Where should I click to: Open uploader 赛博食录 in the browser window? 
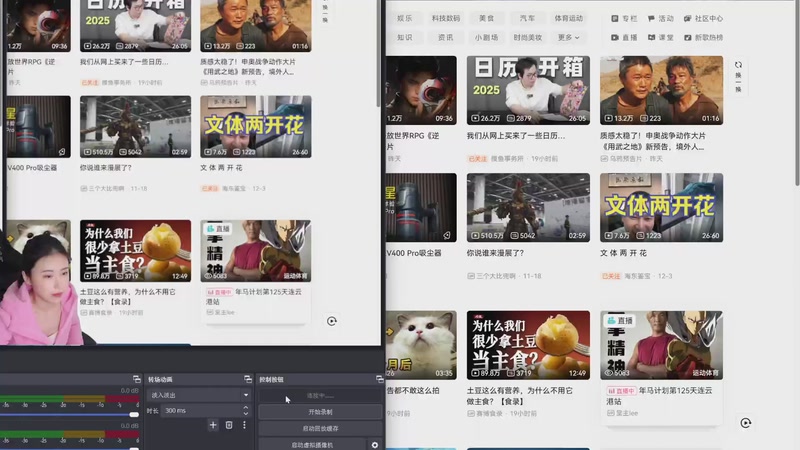click(x=489, y=413)
